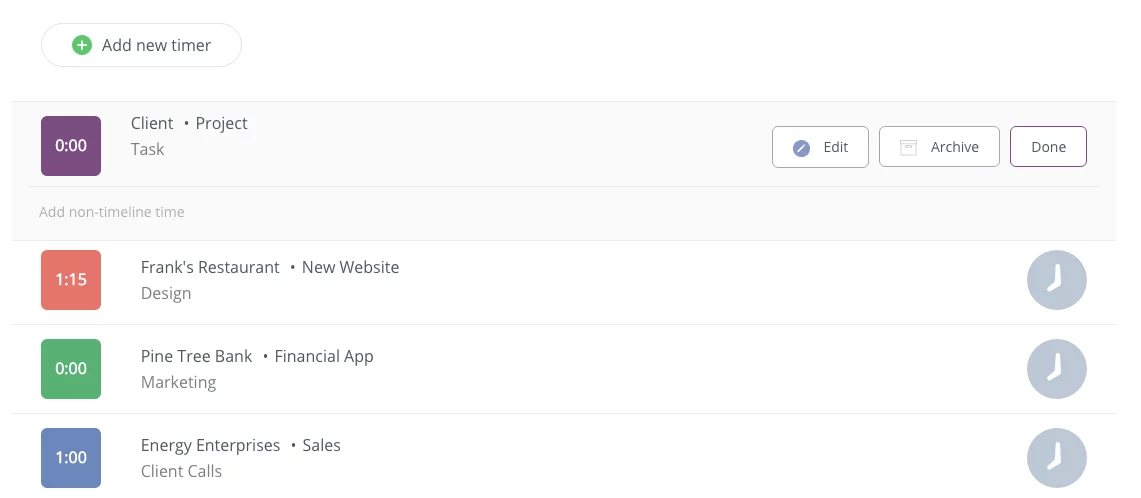This screenshot has width=1141, height=498.
Task: Click the green plus icon for new timer
Action: pyautogui.click(x=82, y=45)
